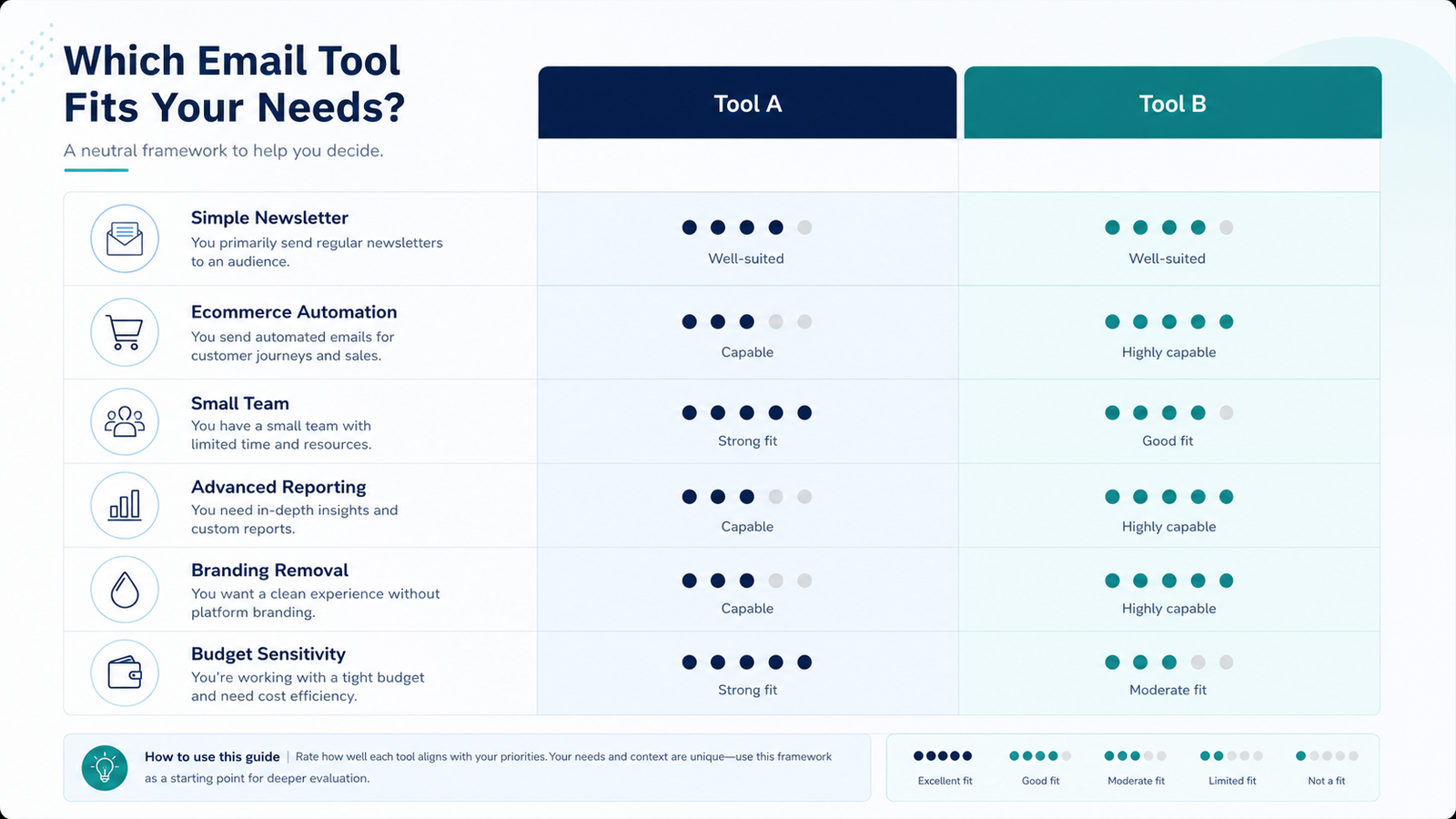The width and height of the screenshot is (1456, 819).
Task: Click the lightbulb icon in the guide note
Action: [105, 768]
